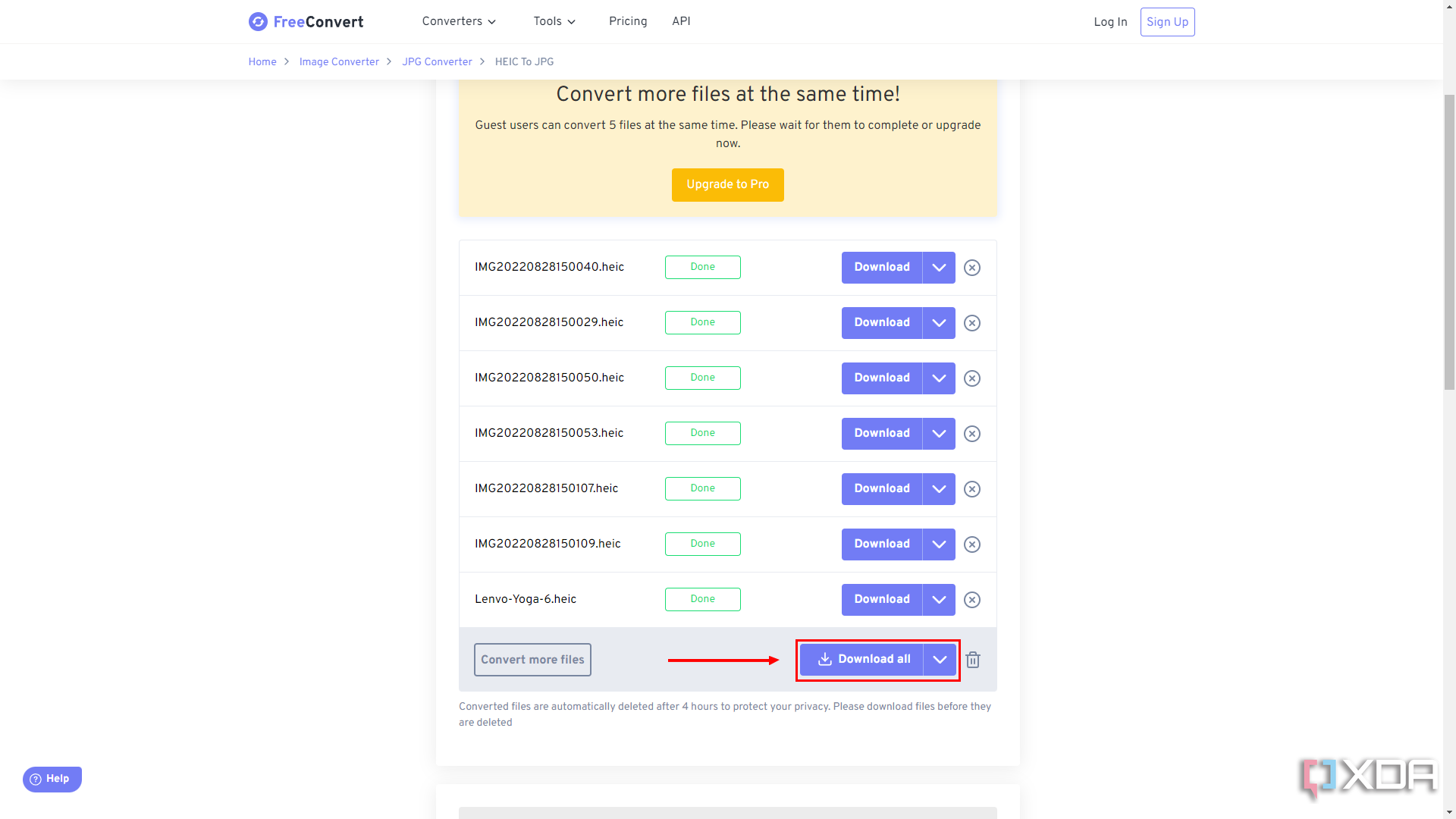Viewport: 1456px width, 819px height.
Task: Click the Done status badge for IMG20220828150109.heic
Action: point(702,544)
